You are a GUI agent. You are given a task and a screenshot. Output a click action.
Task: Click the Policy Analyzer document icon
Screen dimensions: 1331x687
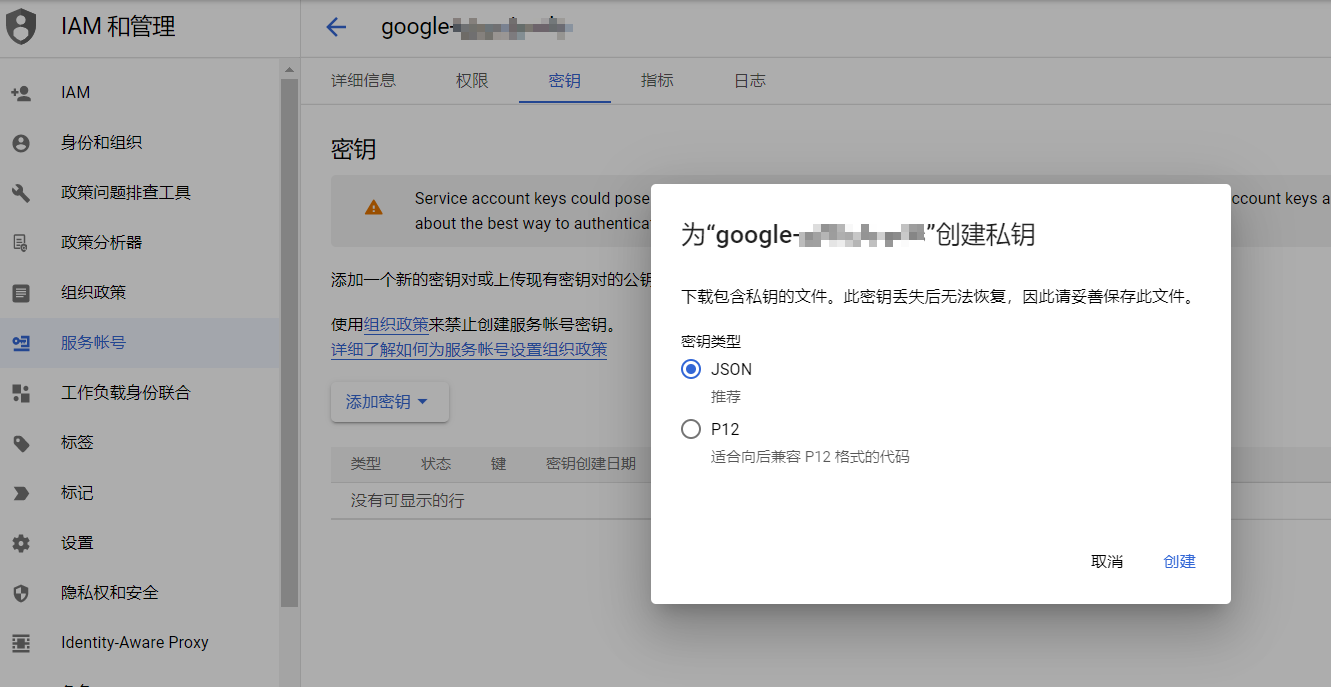[x=21, y=243]
